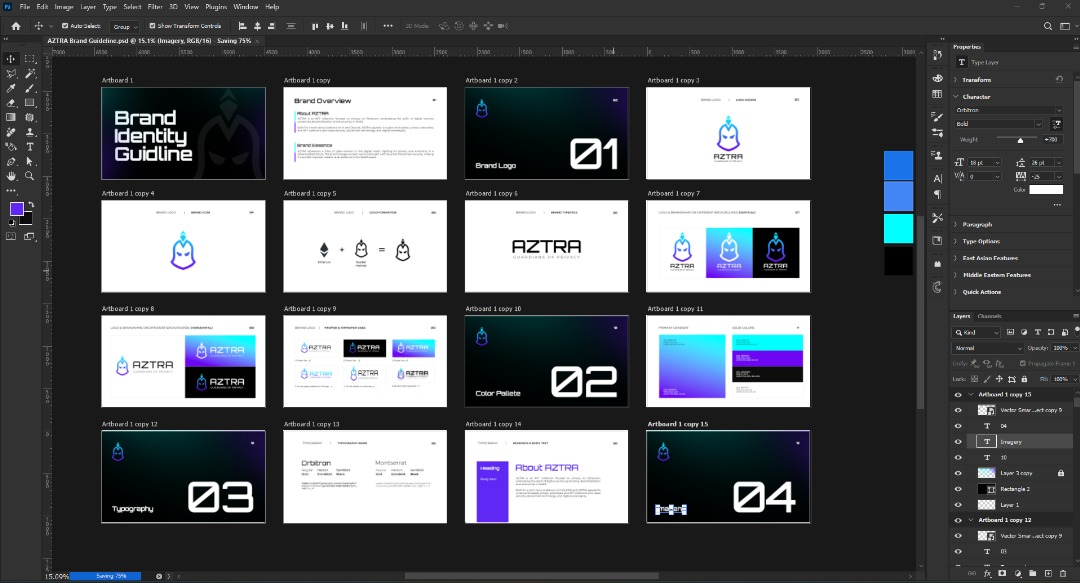Click Lock all layer padlock icon
Viewport: 1080px width, 583px height.
tap(1024, 379)
